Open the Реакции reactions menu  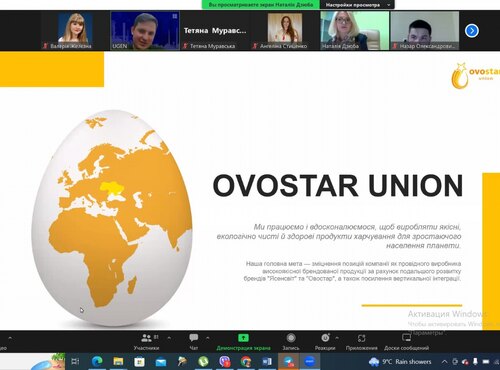[325, 342]
